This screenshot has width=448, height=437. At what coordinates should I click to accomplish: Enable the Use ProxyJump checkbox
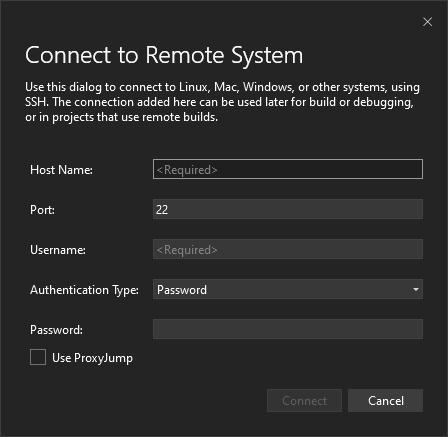[x=38, y=357]
